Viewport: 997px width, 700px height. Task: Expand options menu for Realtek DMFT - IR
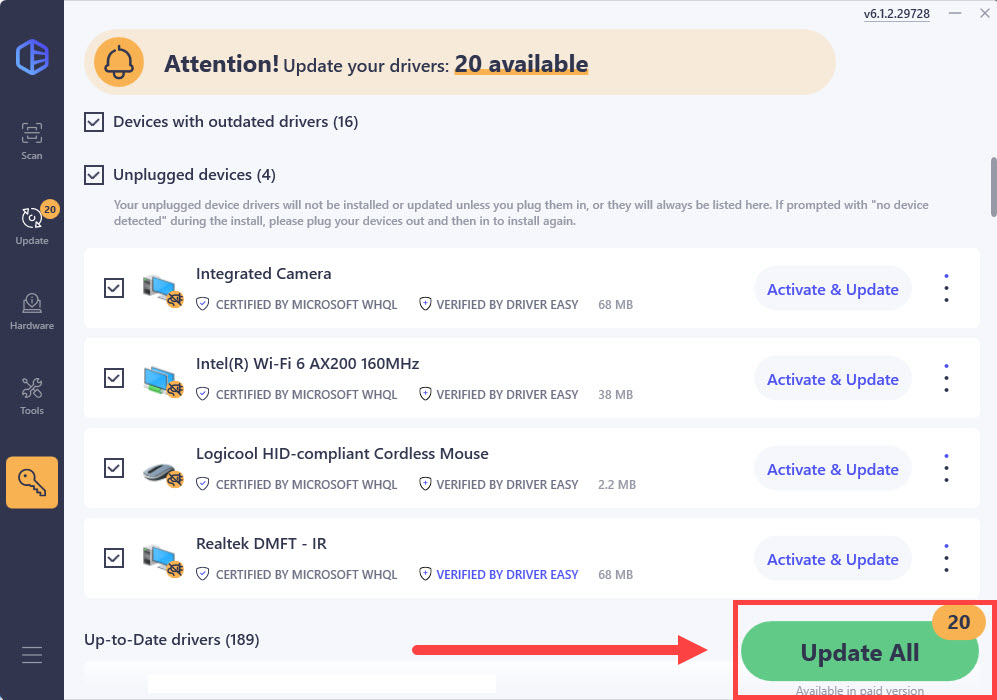tap(946, 559)
